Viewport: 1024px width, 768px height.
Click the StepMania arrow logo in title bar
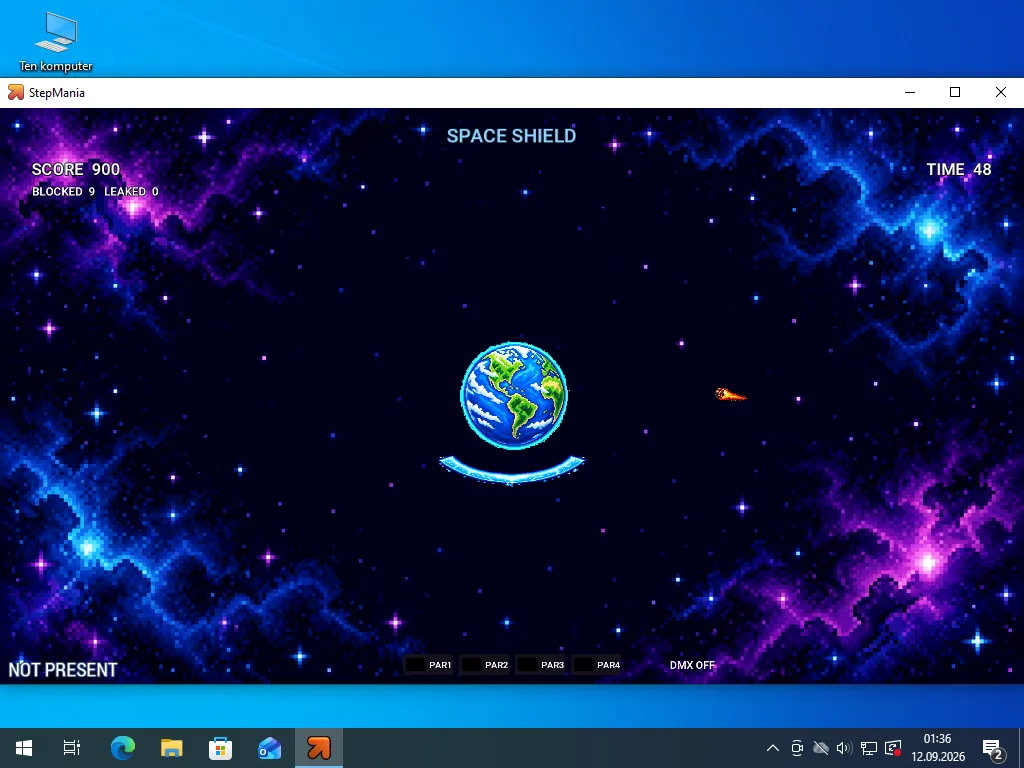16,92
